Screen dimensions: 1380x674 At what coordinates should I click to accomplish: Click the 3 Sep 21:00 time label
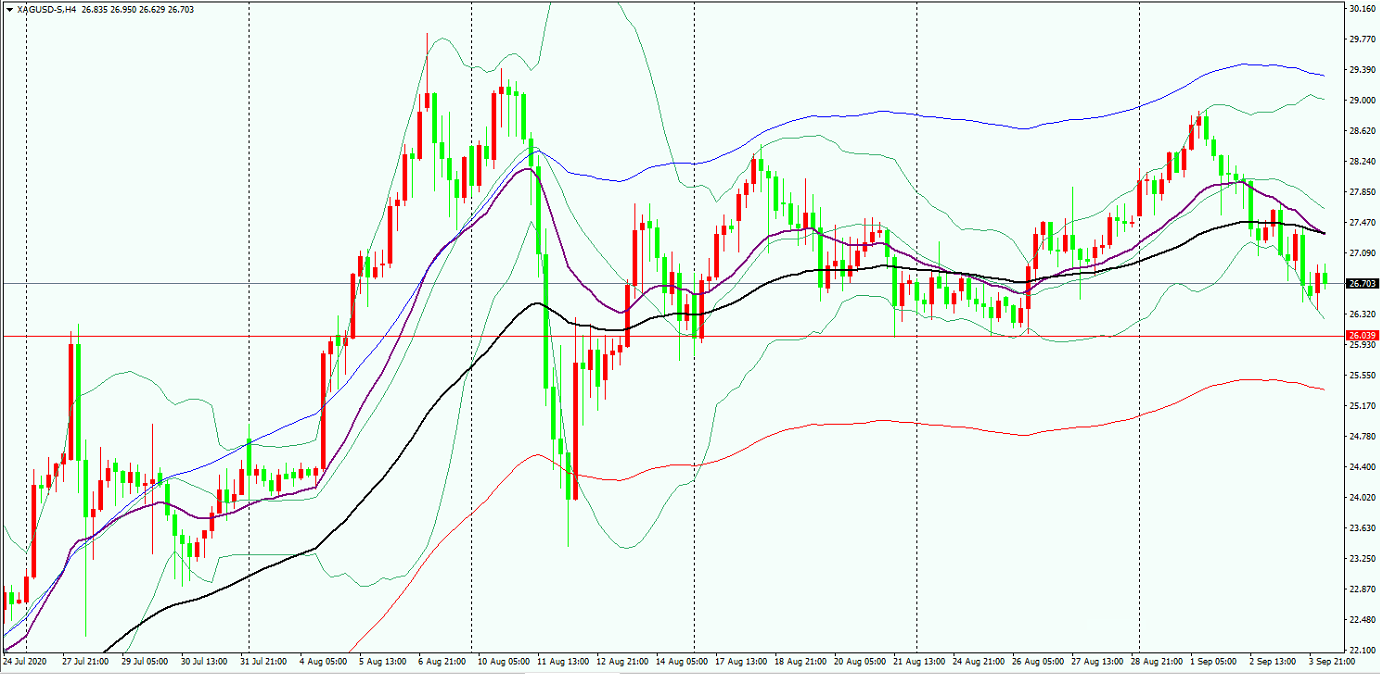(1332, 661)
